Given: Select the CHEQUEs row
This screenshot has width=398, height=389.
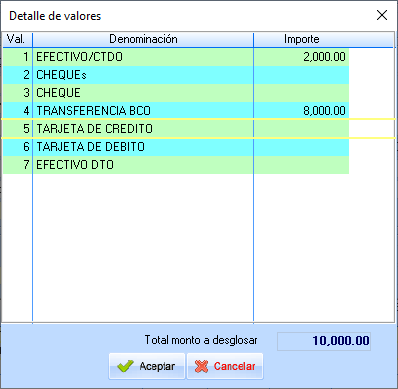Looking at the screenshot, I should [x=176, y=75].
